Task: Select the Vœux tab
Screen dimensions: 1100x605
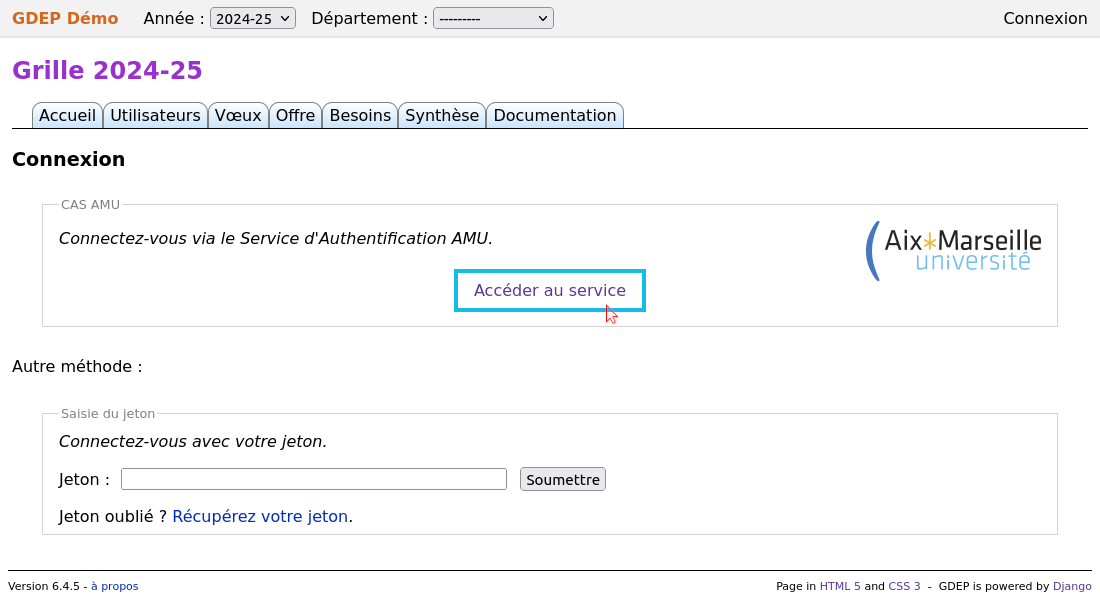Action: [x=238, y=115]
